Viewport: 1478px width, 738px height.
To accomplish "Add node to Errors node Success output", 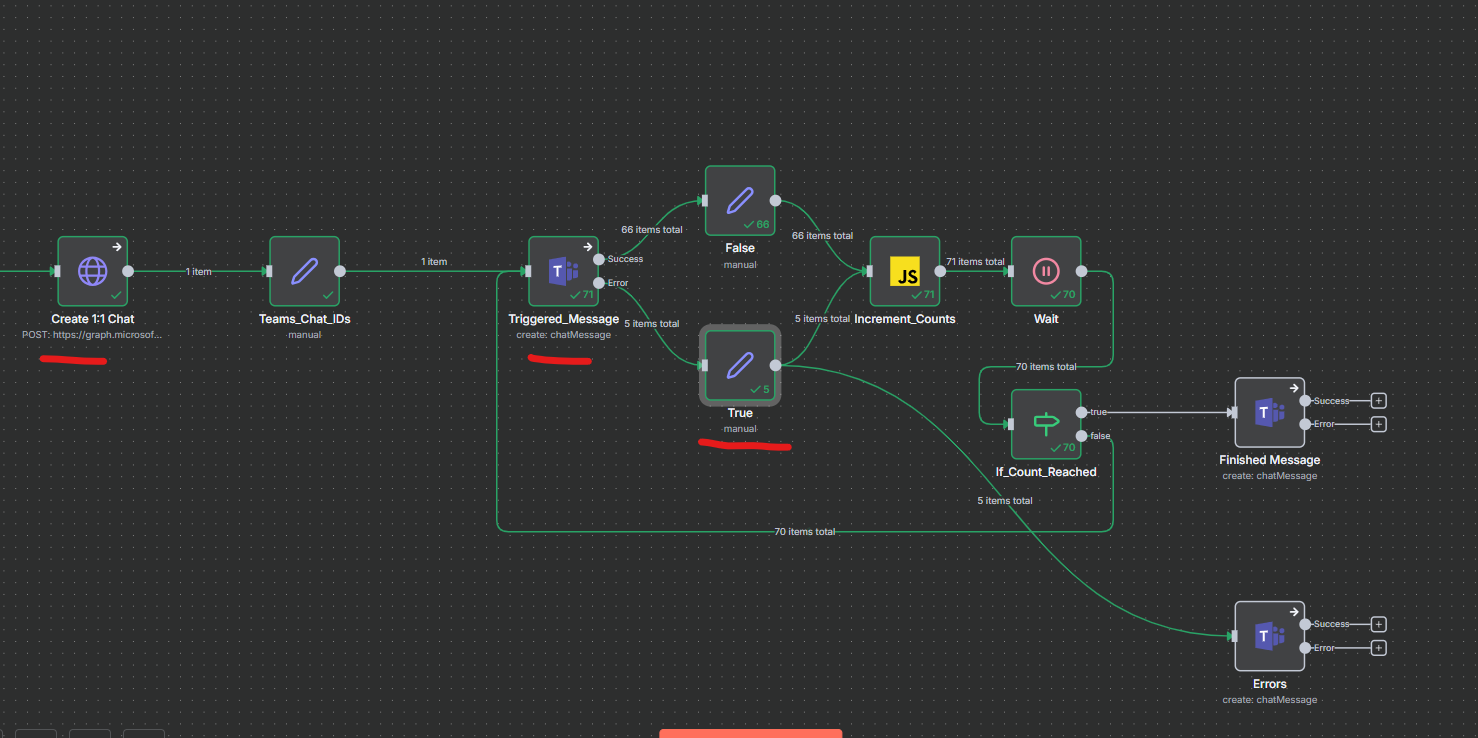I will 1379,624.
